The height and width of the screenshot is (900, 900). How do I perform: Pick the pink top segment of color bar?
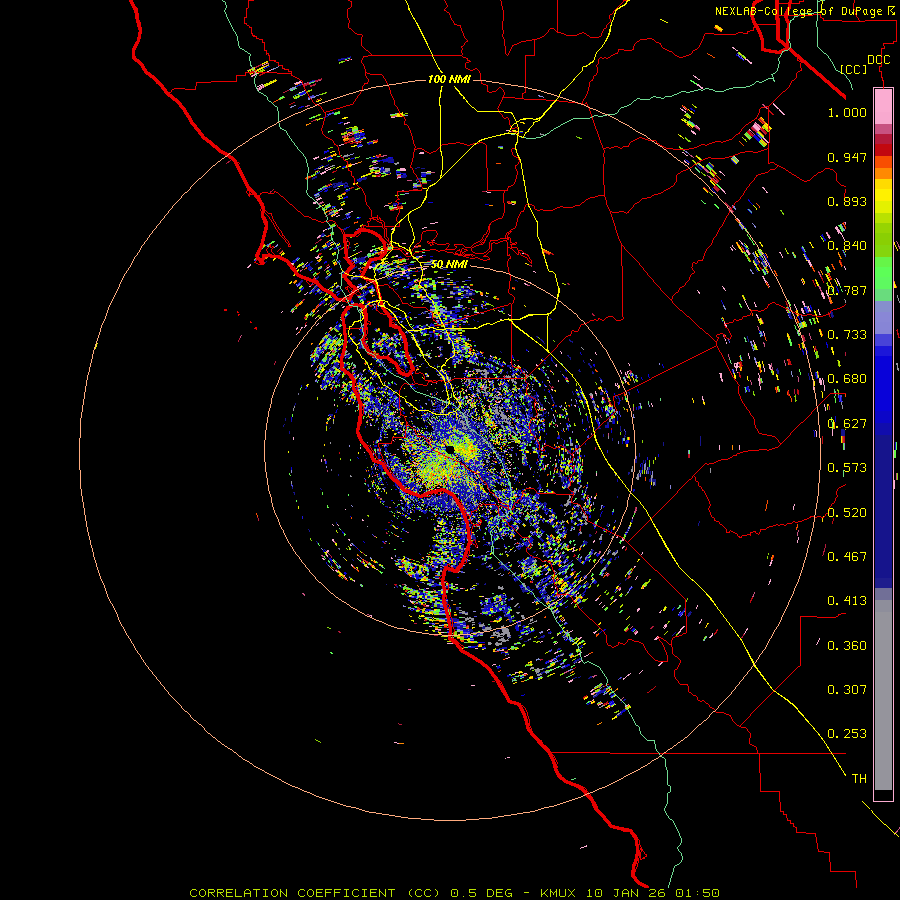pyautogui.click(x=883, y=107)
